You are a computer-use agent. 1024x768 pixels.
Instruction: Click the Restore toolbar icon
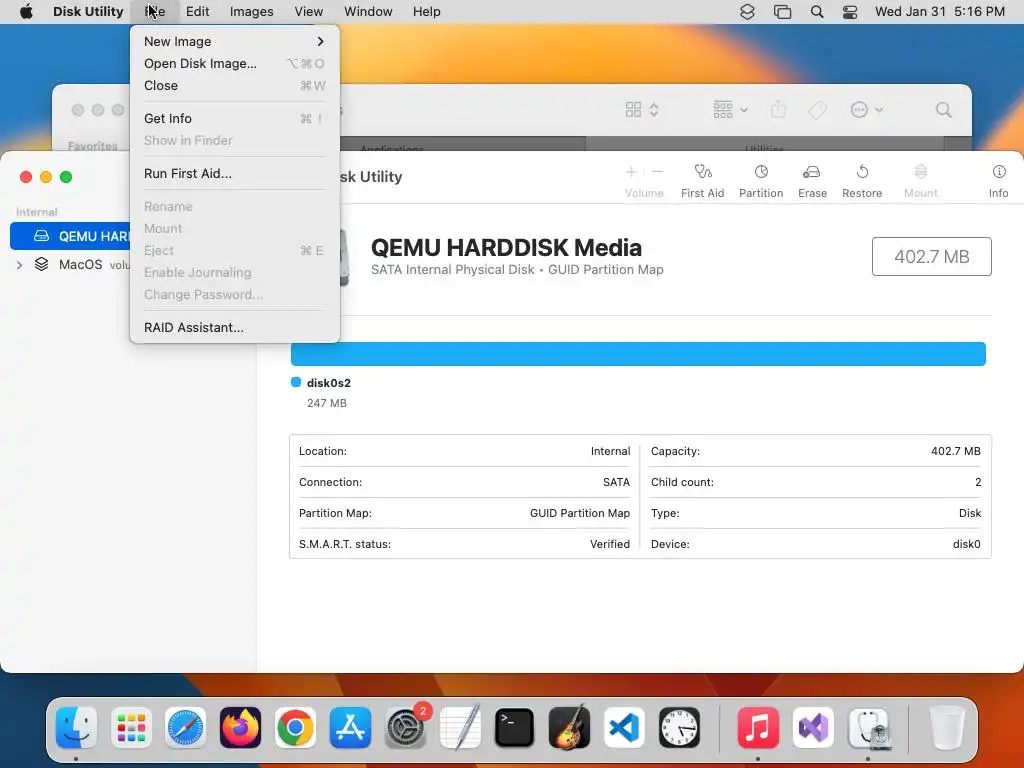pyautogui.click(x=862, y=172)
